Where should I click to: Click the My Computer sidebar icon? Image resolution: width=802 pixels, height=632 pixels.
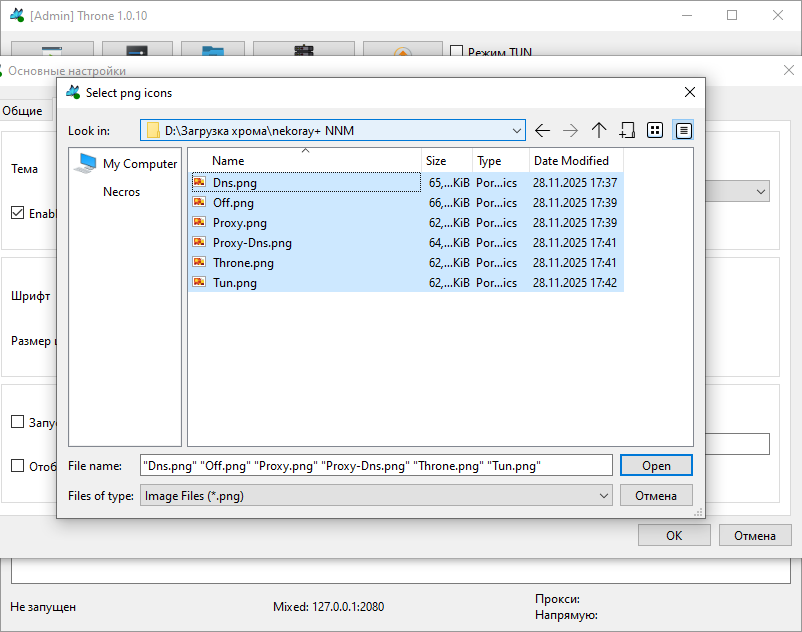pyautogui.click(x=85, y=164)
